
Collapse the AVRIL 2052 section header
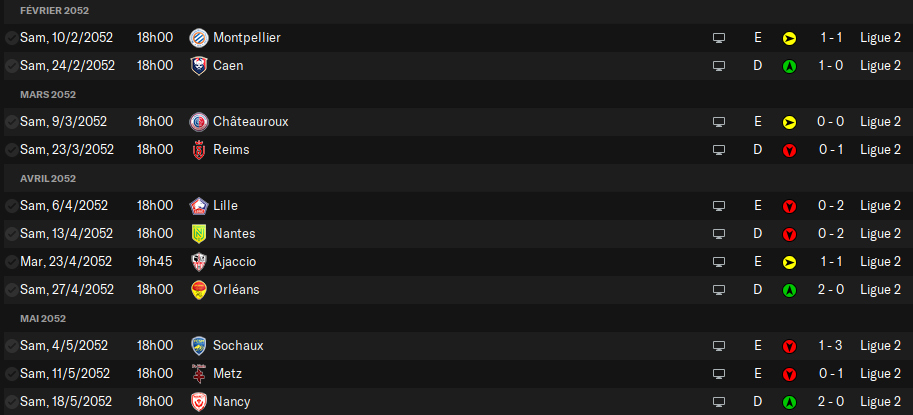[x=48, y=178]
